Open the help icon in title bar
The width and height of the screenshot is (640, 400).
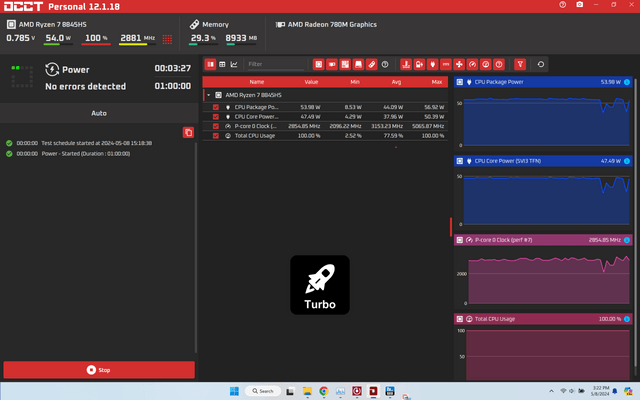[x=562, y=5]
